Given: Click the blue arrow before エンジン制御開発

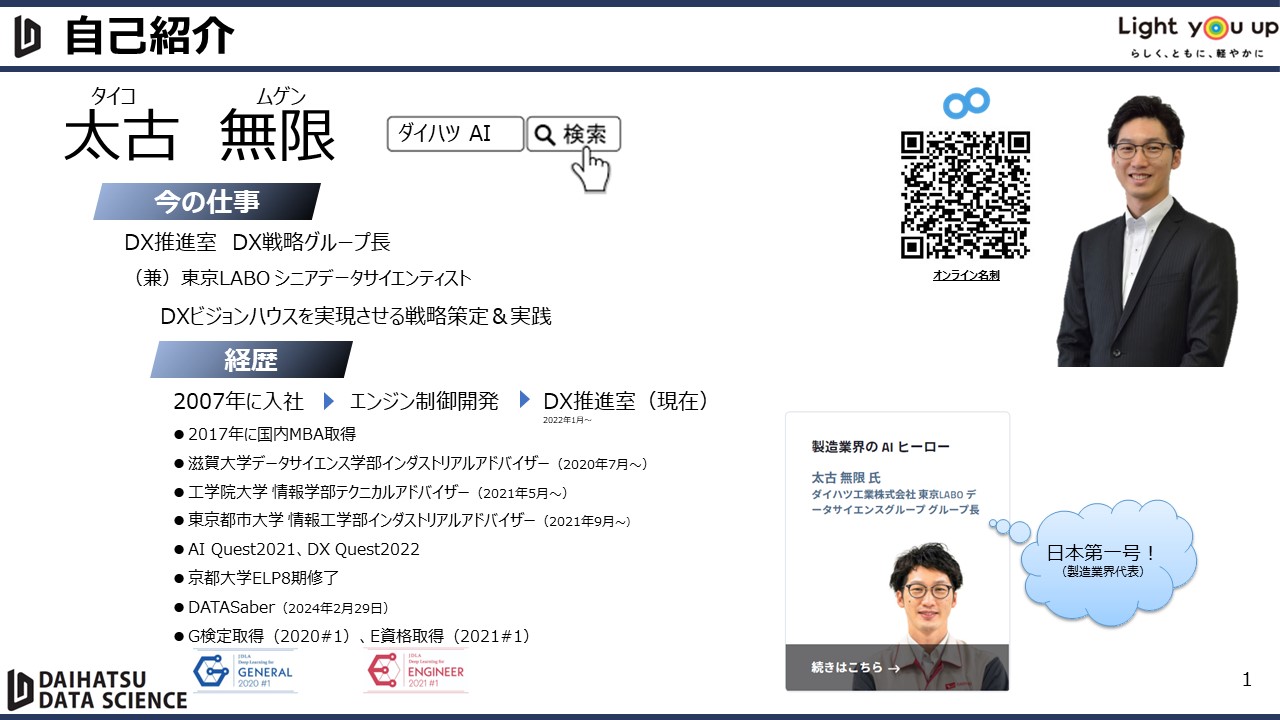Looking at the screenshot, I should coord(328,401).
